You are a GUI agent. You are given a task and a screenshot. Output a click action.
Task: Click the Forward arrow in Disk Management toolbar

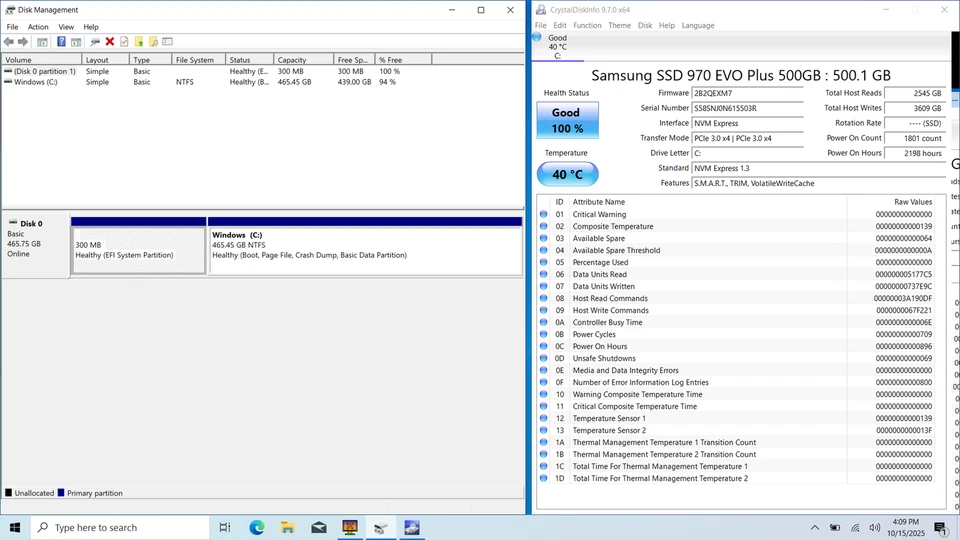(x=23, y=42)
